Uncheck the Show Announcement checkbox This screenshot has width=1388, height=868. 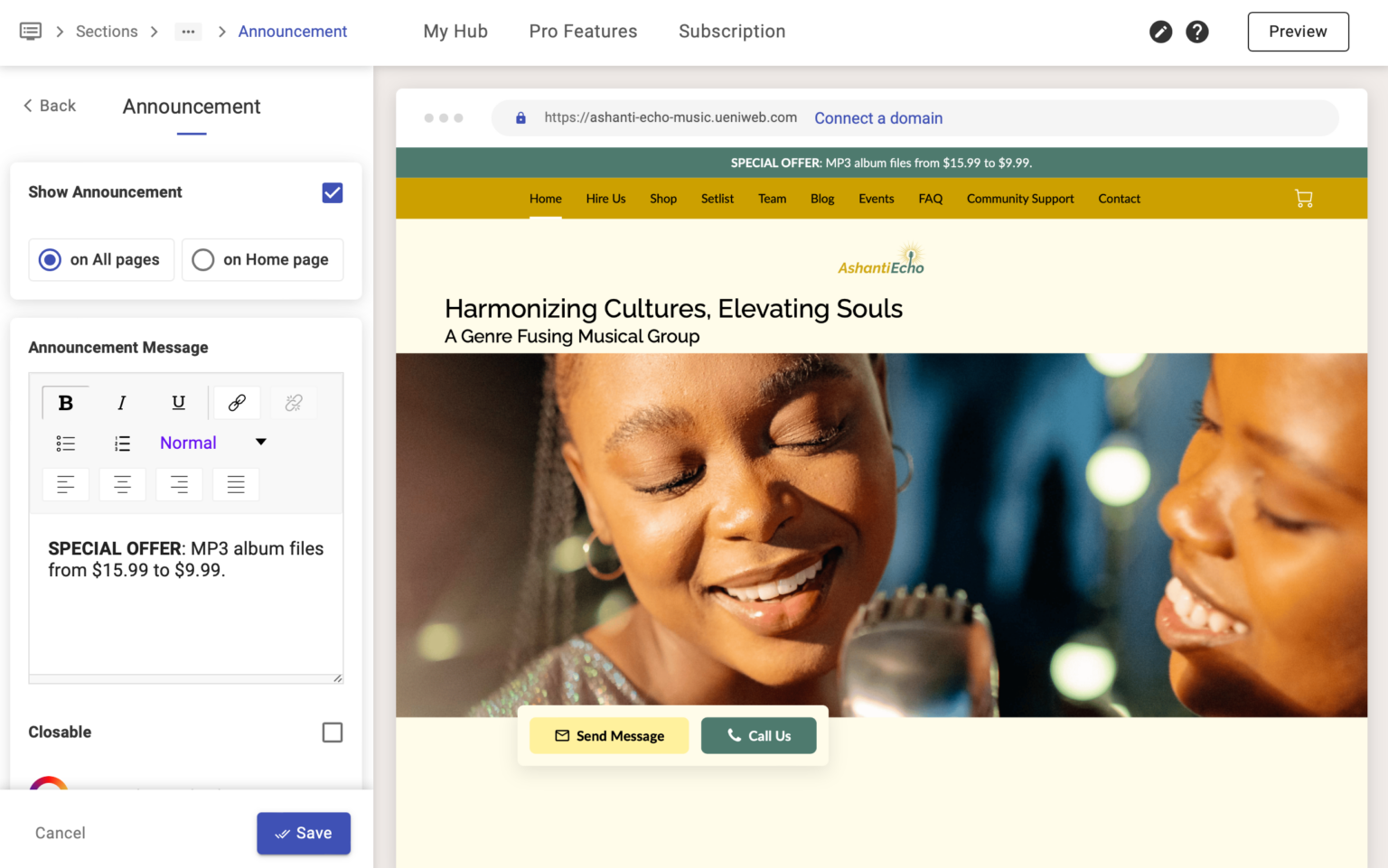pos(332,192)
